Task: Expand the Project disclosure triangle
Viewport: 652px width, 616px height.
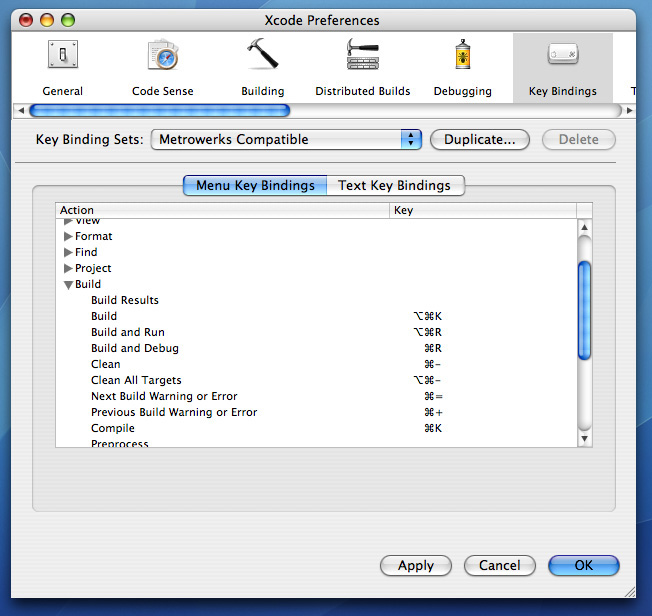Action: [68, 269]
